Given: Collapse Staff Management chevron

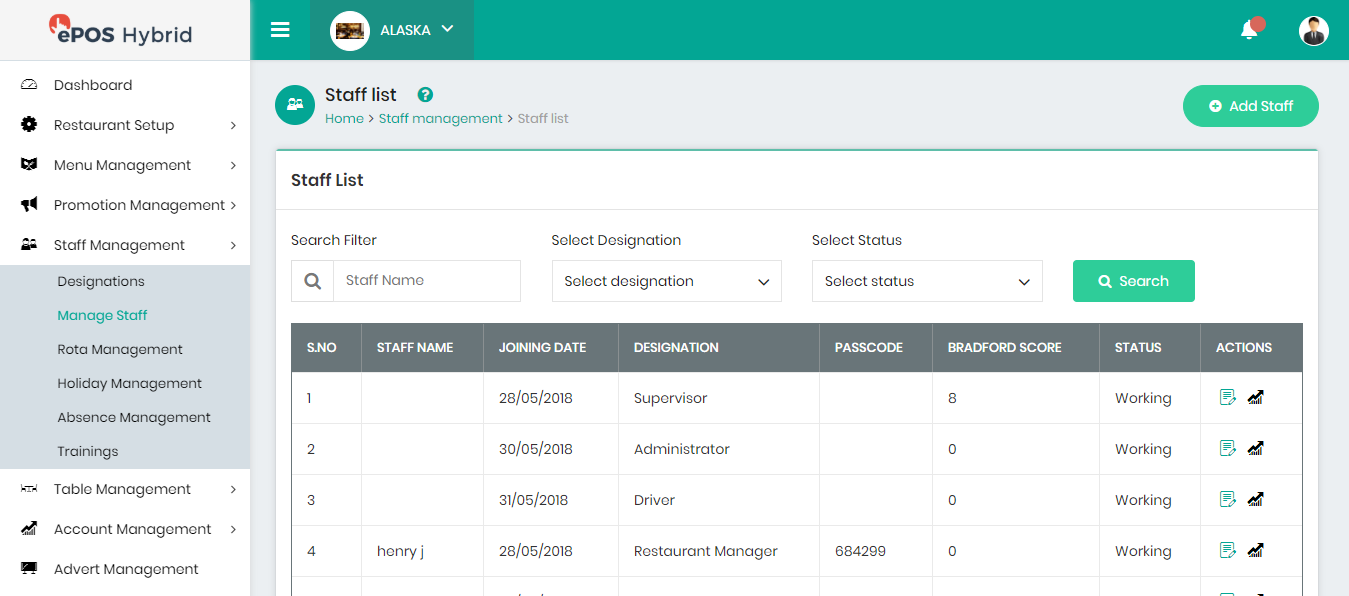Looking at the screenshot, I should click(x=233, y=245).
